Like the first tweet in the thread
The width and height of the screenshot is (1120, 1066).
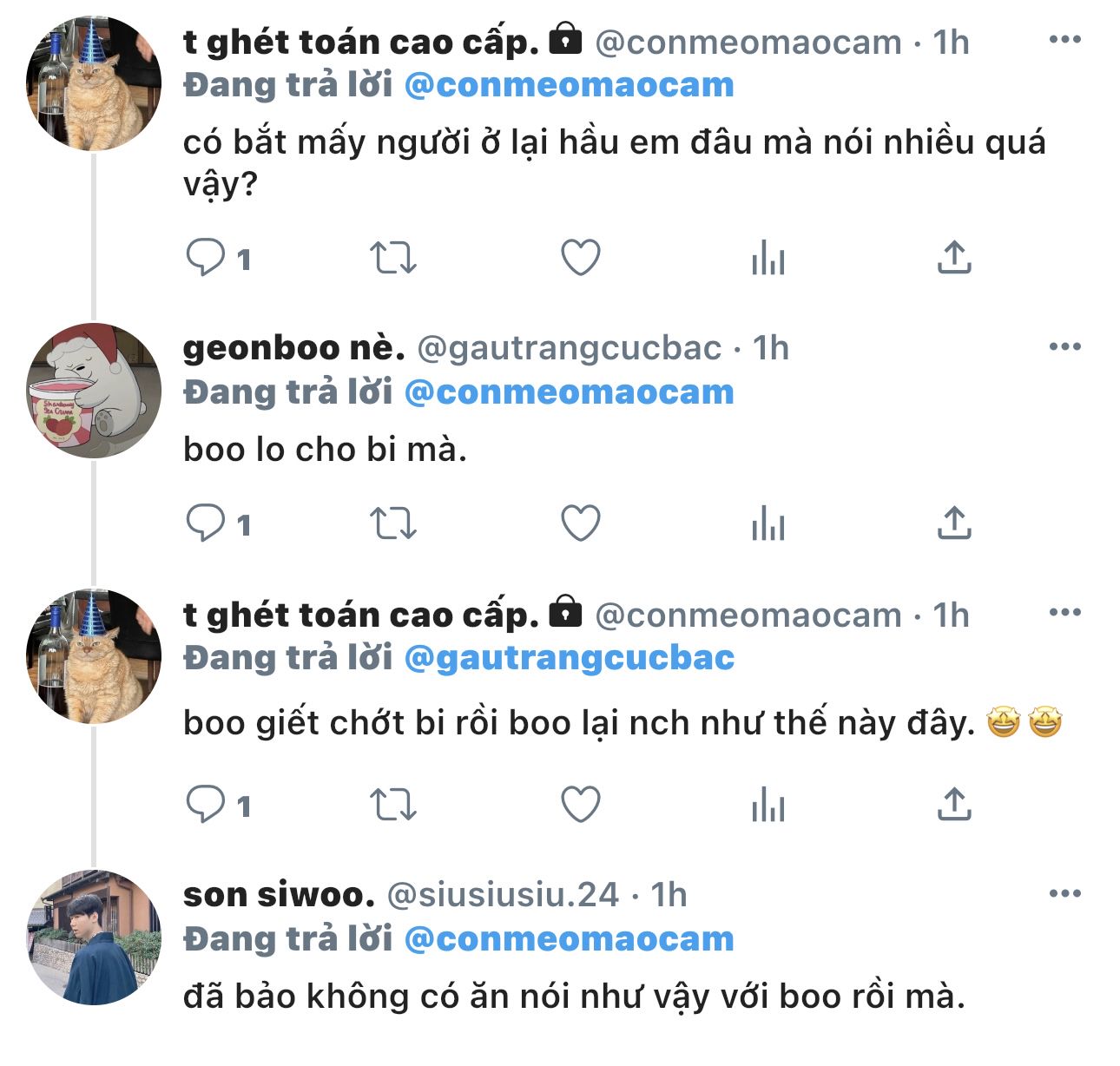581,258
